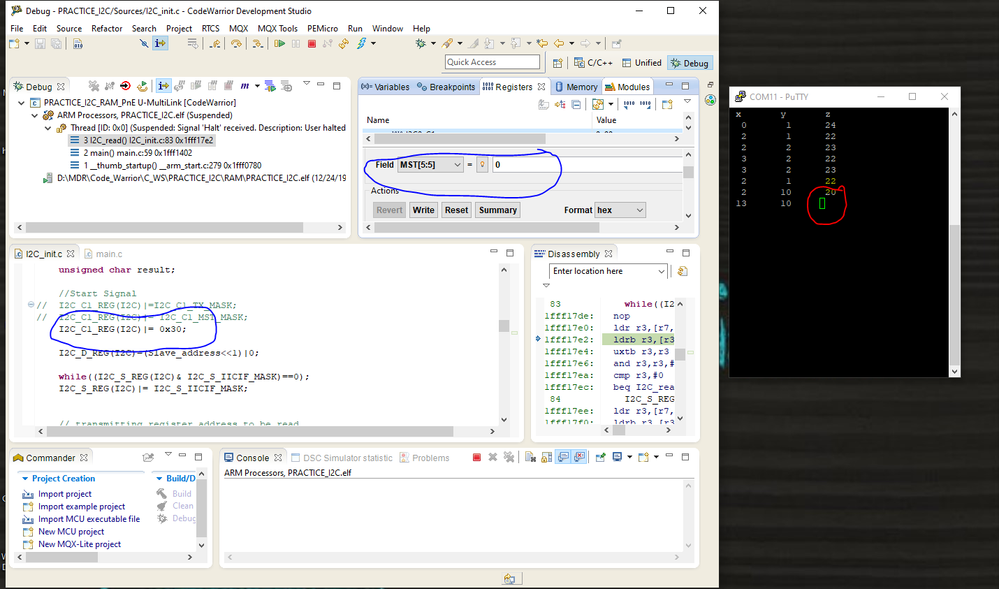This screenshot has height=589, width=999.
Task: Open dropdown arrow beside Debug launch icon
Action: point(433,43)
